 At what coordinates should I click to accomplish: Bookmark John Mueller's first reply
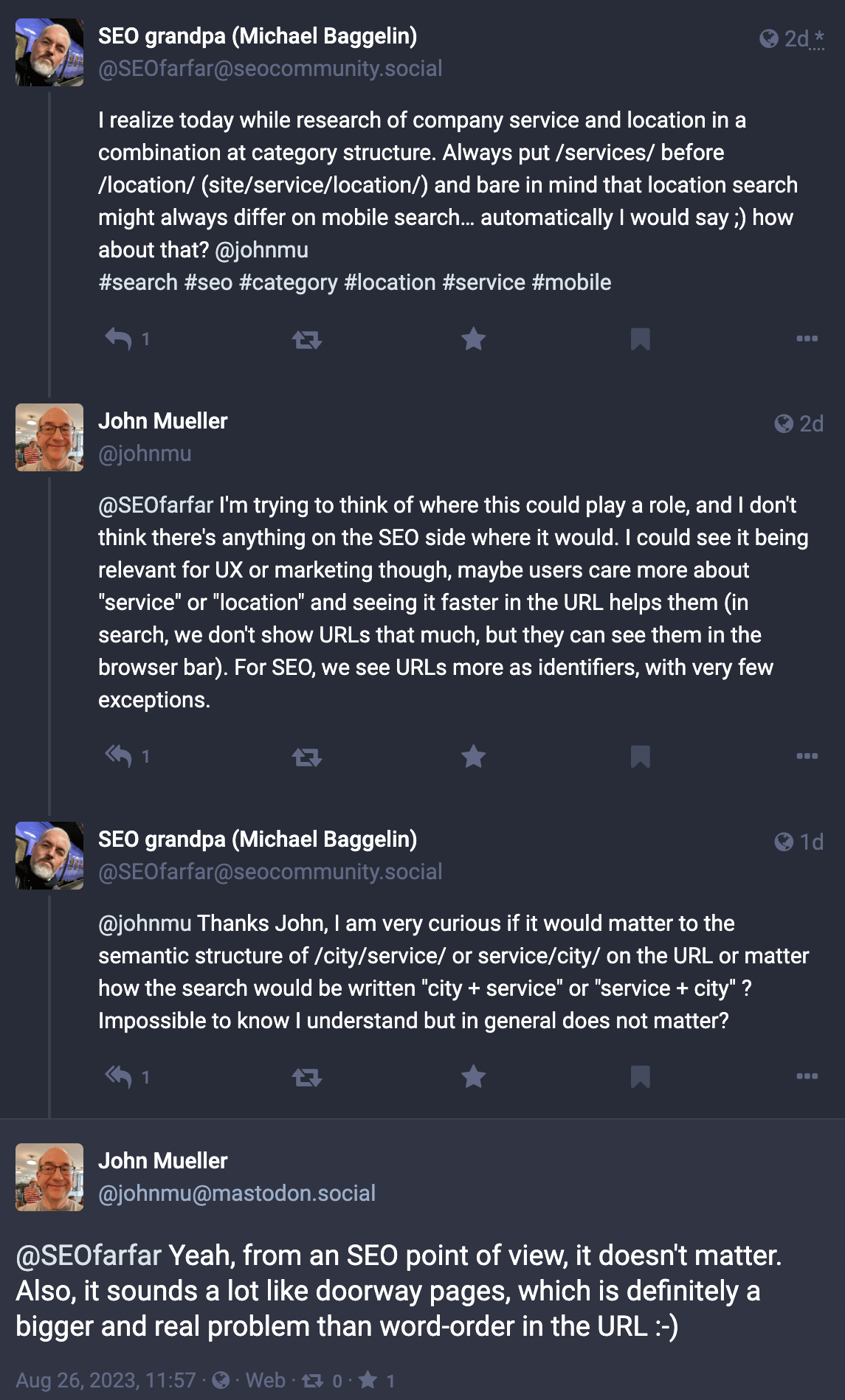coord(640,756)
